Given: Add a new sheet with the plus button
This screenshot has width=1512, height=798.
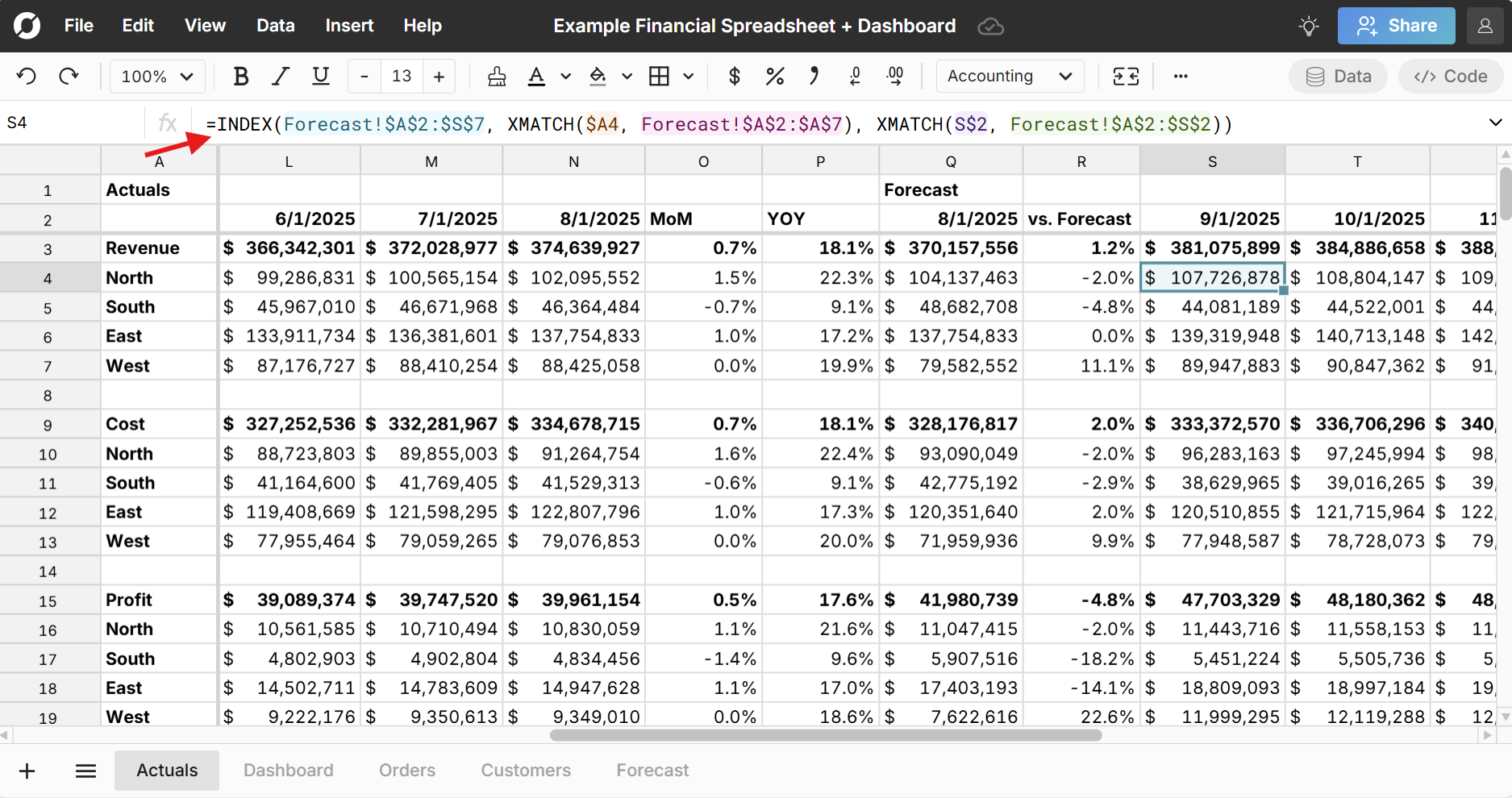Looking at the screenshot, I should [x=27, y=771].
